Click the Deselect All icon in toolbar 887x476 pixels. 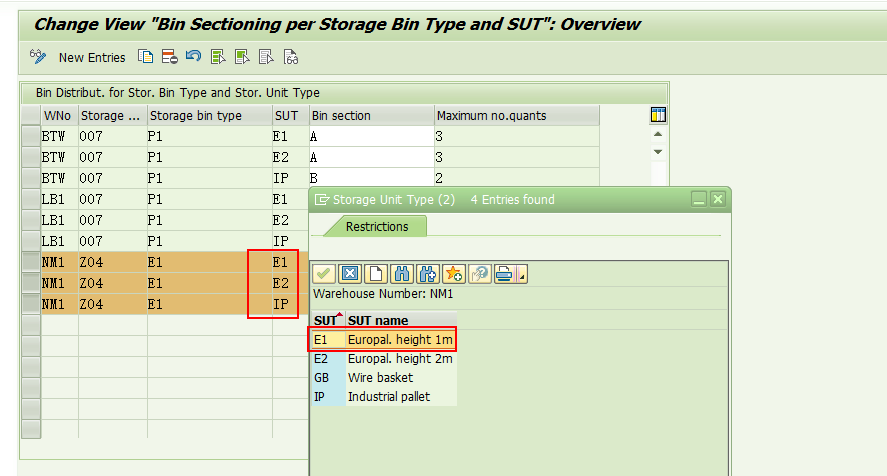pyautogui.click(x=266, y=57)
